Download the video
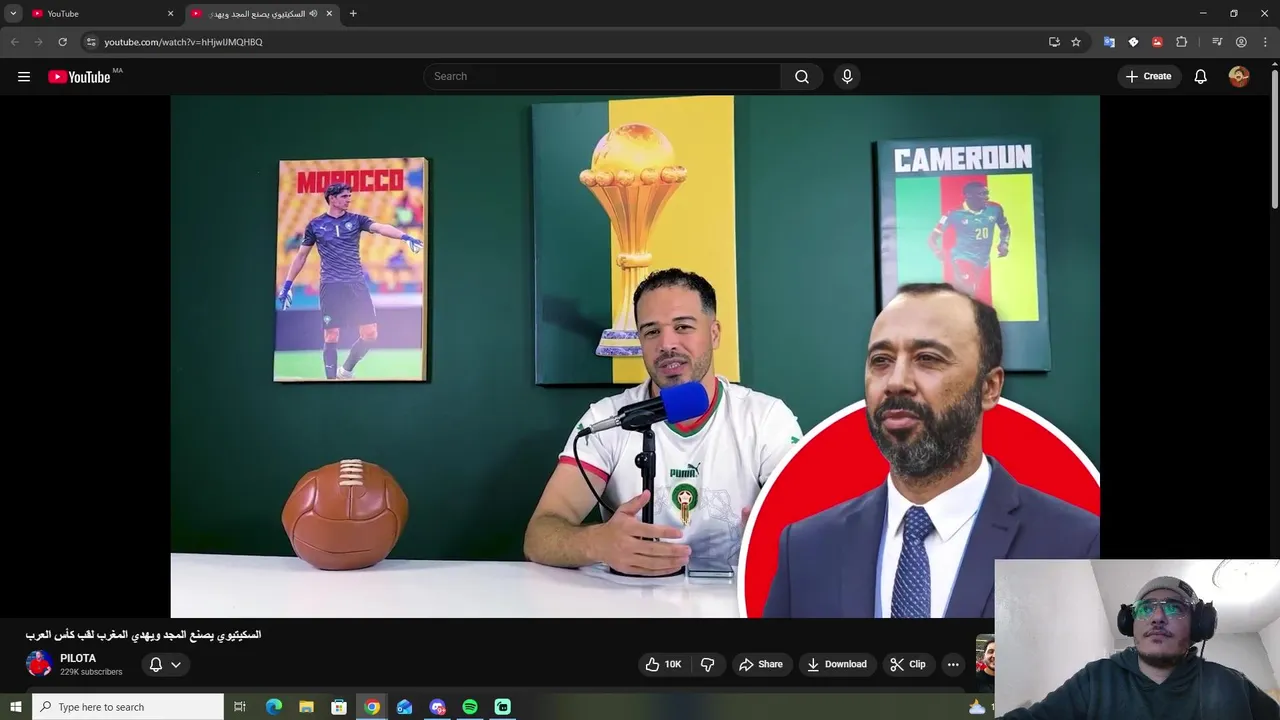 coord(837,664)
